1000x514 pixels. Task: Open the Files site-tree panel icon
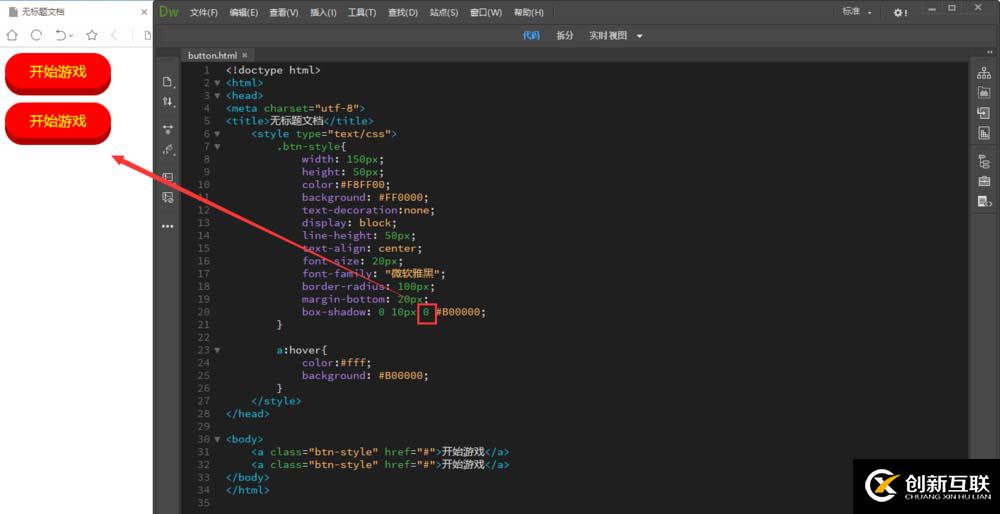coord(984,73)
